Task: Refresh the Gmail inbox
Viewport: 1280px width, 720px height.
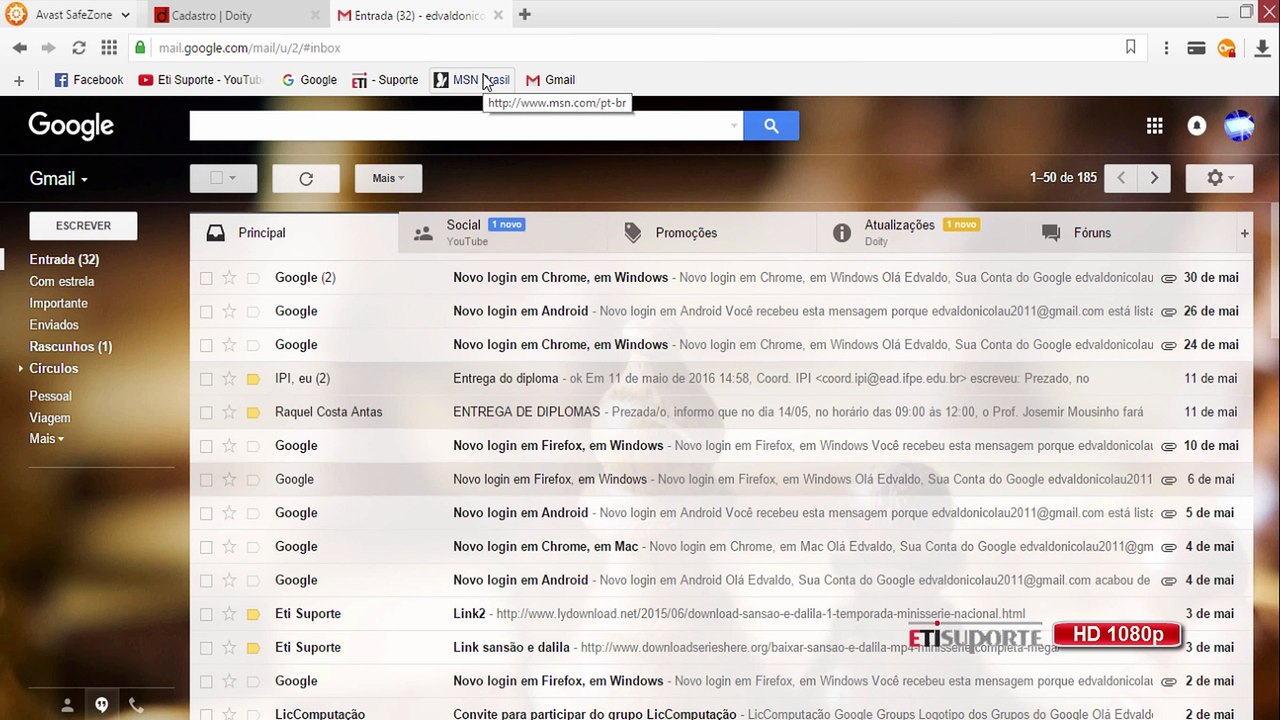Action: 306,178
